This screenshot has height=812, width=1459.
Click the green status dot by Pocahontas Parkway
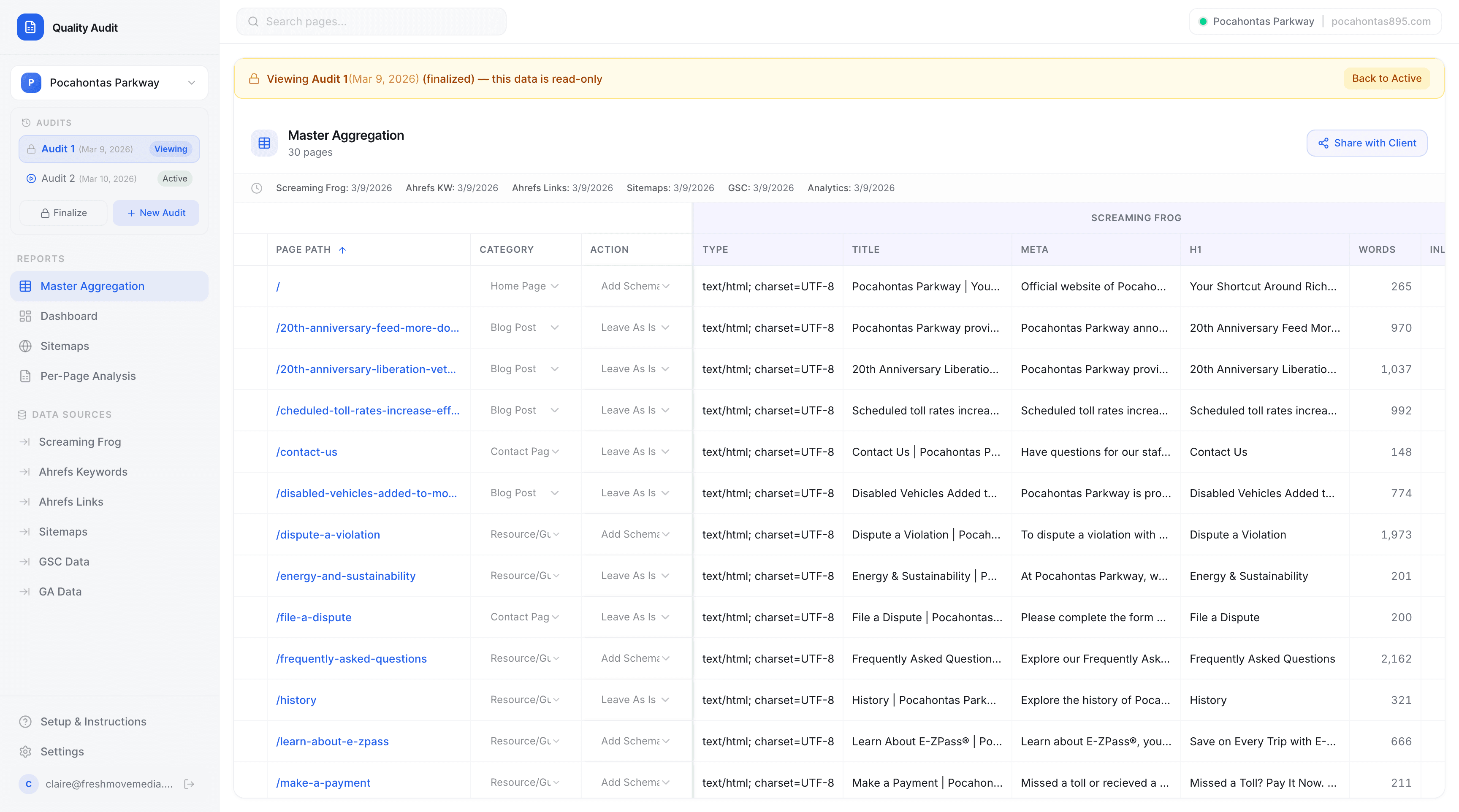point(1202,22)
